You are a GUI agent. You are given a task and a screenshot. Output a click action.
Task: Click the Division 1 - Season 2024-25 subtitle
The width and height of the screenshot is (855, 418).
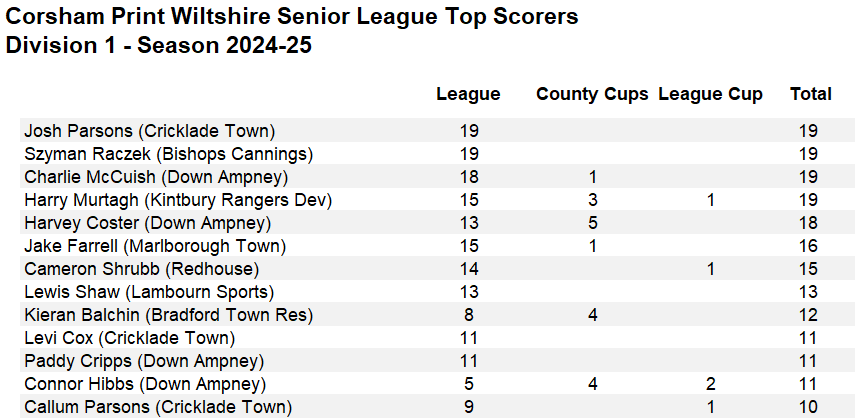click(159, 46)
